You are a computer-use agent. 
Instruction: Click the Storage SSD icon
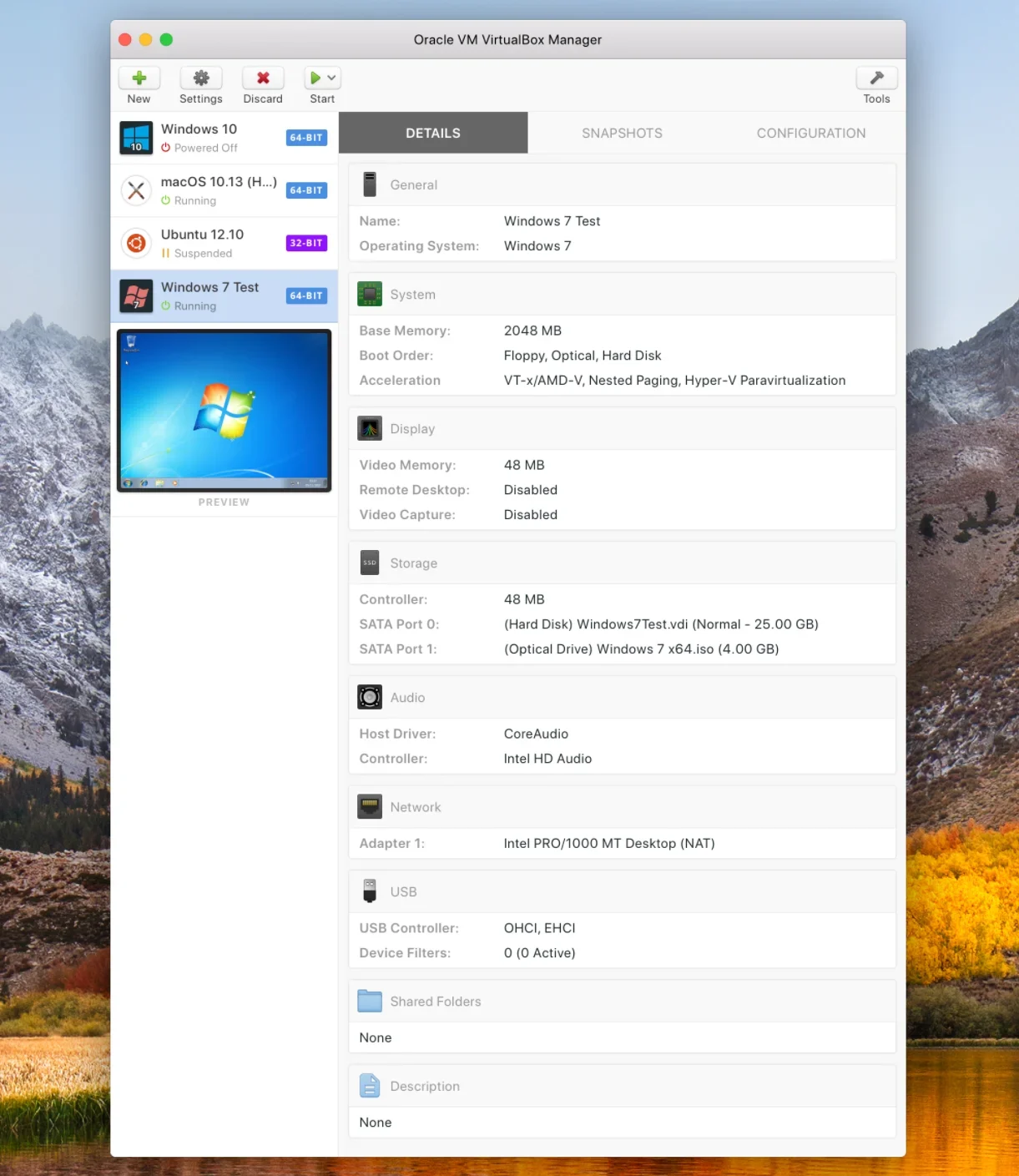370,563
